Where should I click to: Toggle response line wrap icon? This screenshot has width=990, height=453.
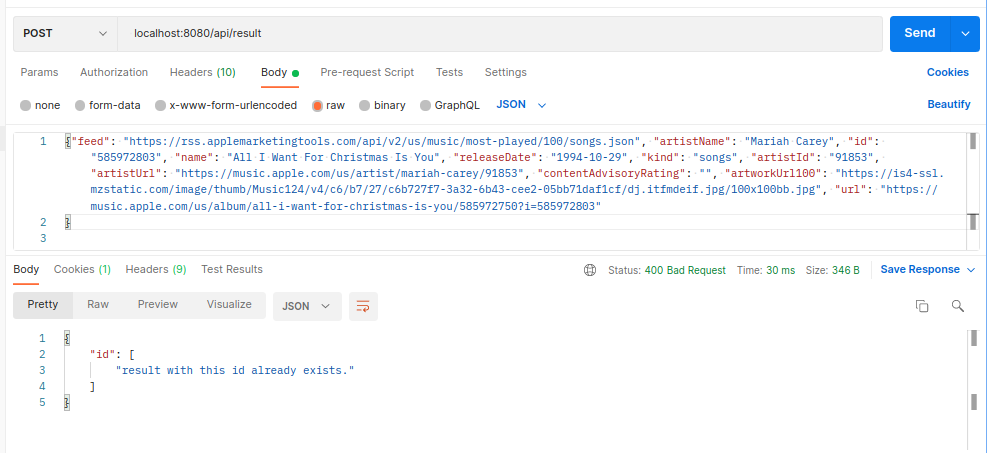[363, 306]
